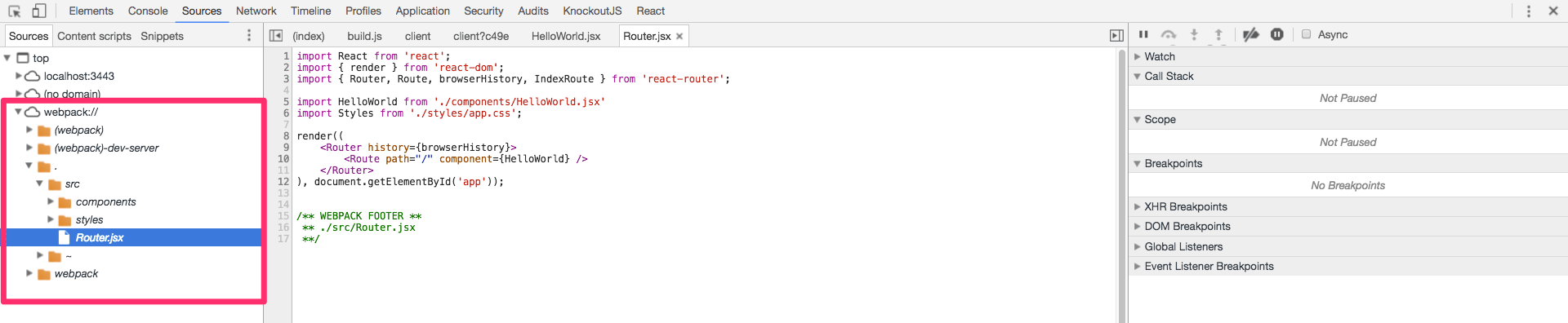Expand the (webpack)-dev-server folder

click(x=29, y=148)
